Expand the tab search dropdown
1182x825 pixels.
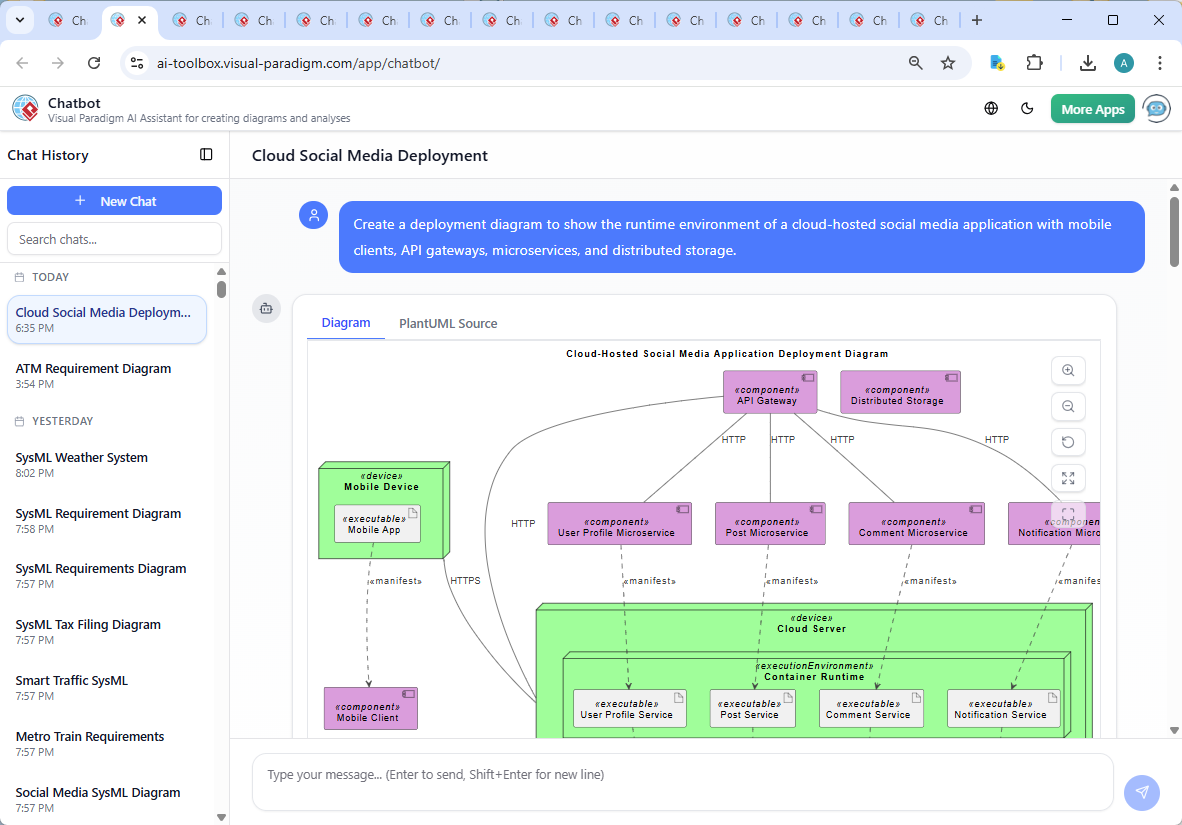pos(20,20)
